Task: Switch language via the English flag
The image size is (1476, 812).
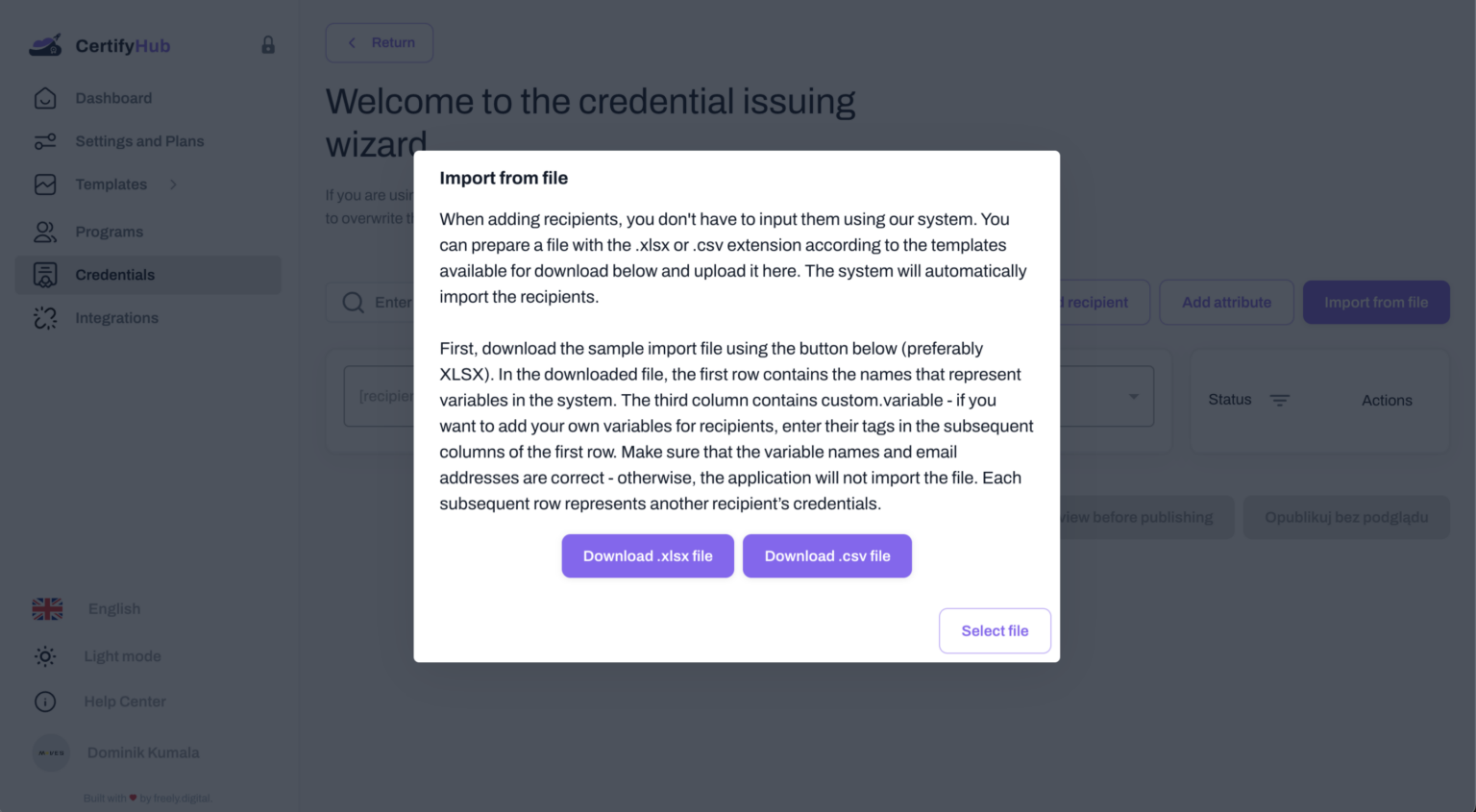Action: click(x=47, y=609)
